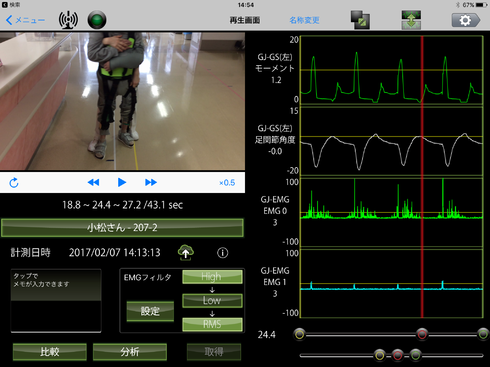This screenshot has width=490, height=367.
Task: Open 名称変更 rename option
Action: coord(304,20)
